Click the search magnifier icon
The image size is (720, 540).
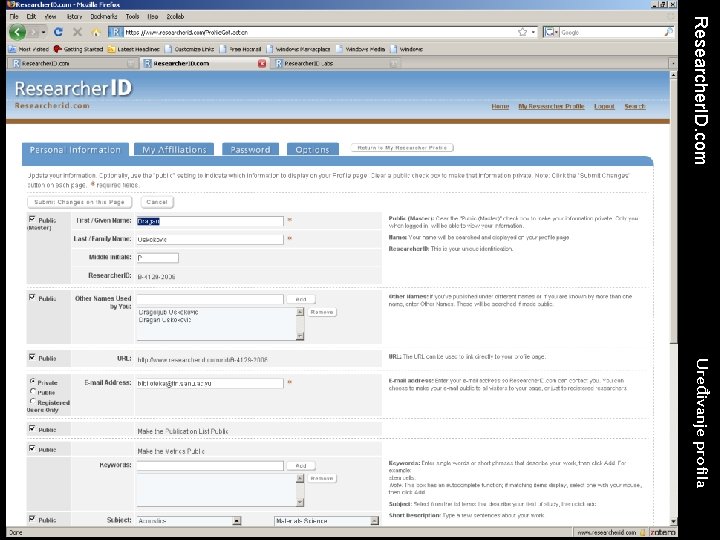pyautogui.click(x=668, y=32)
